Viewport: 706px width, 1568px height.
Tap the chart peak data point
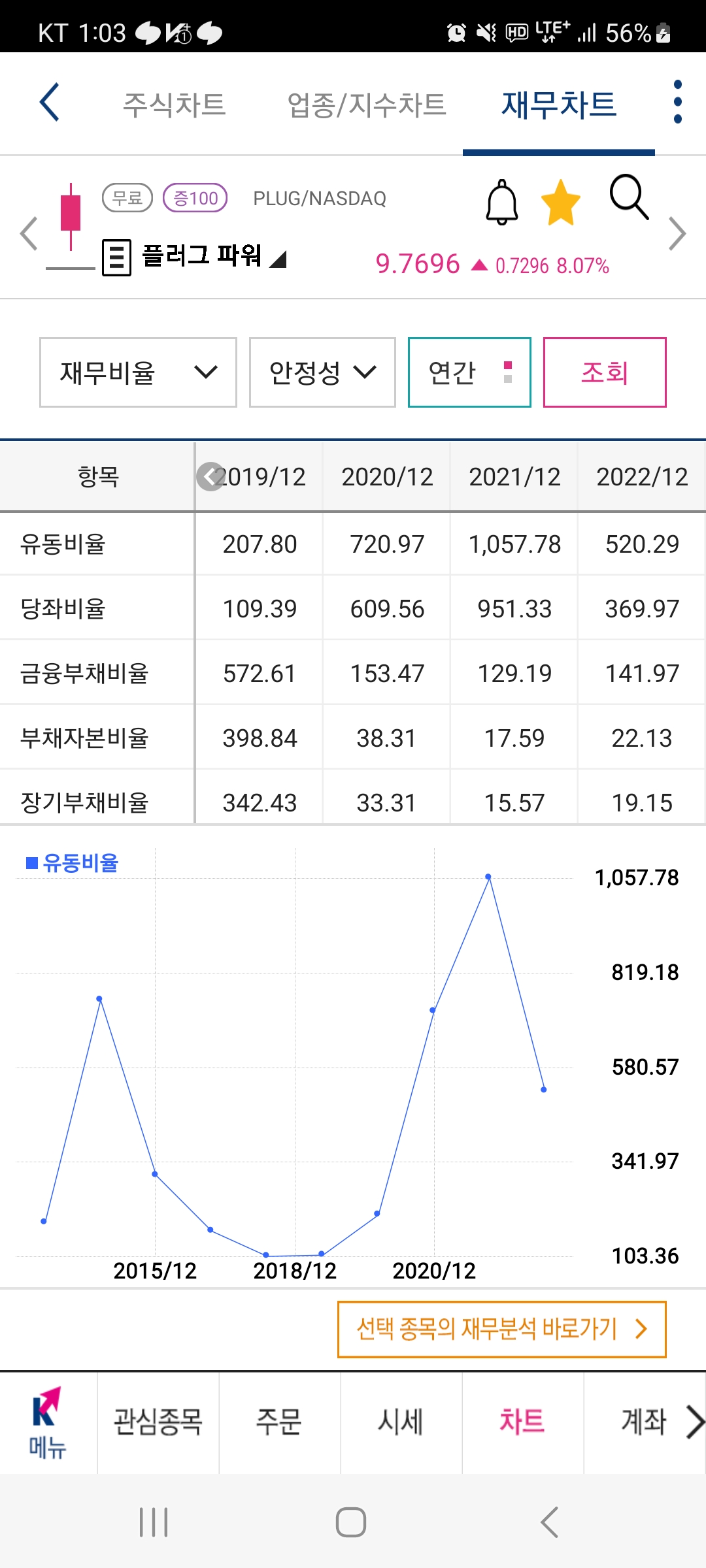pos(488,877)
